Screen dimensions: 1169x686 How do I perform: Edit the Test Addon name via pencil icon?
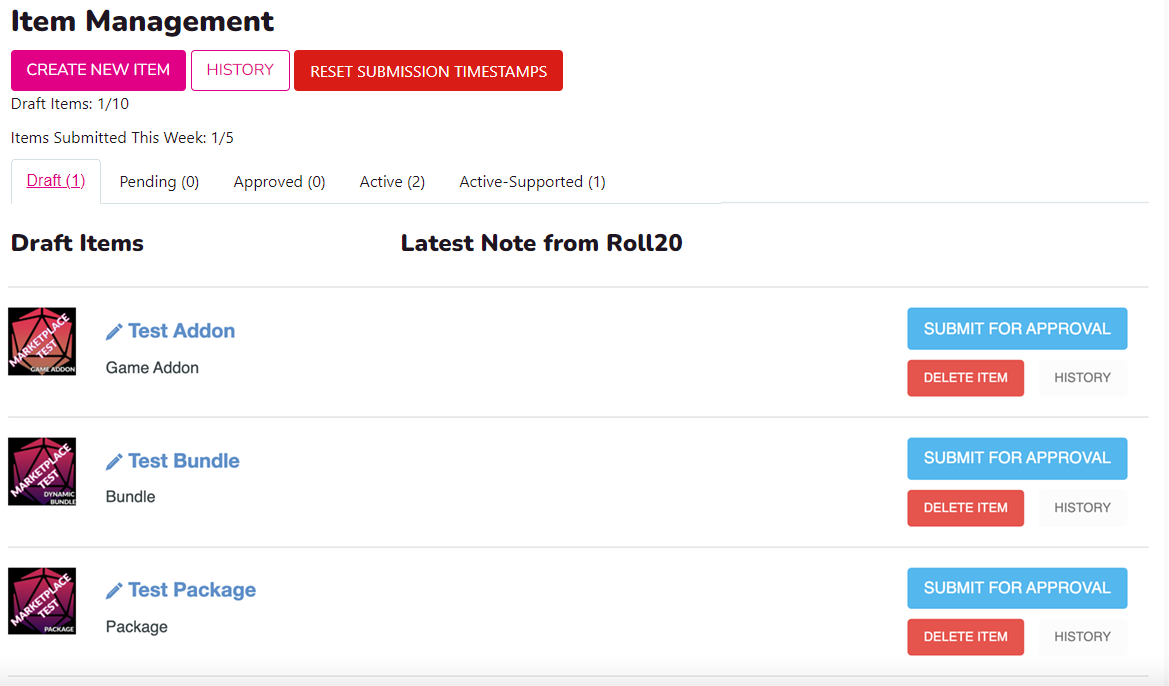114,330
